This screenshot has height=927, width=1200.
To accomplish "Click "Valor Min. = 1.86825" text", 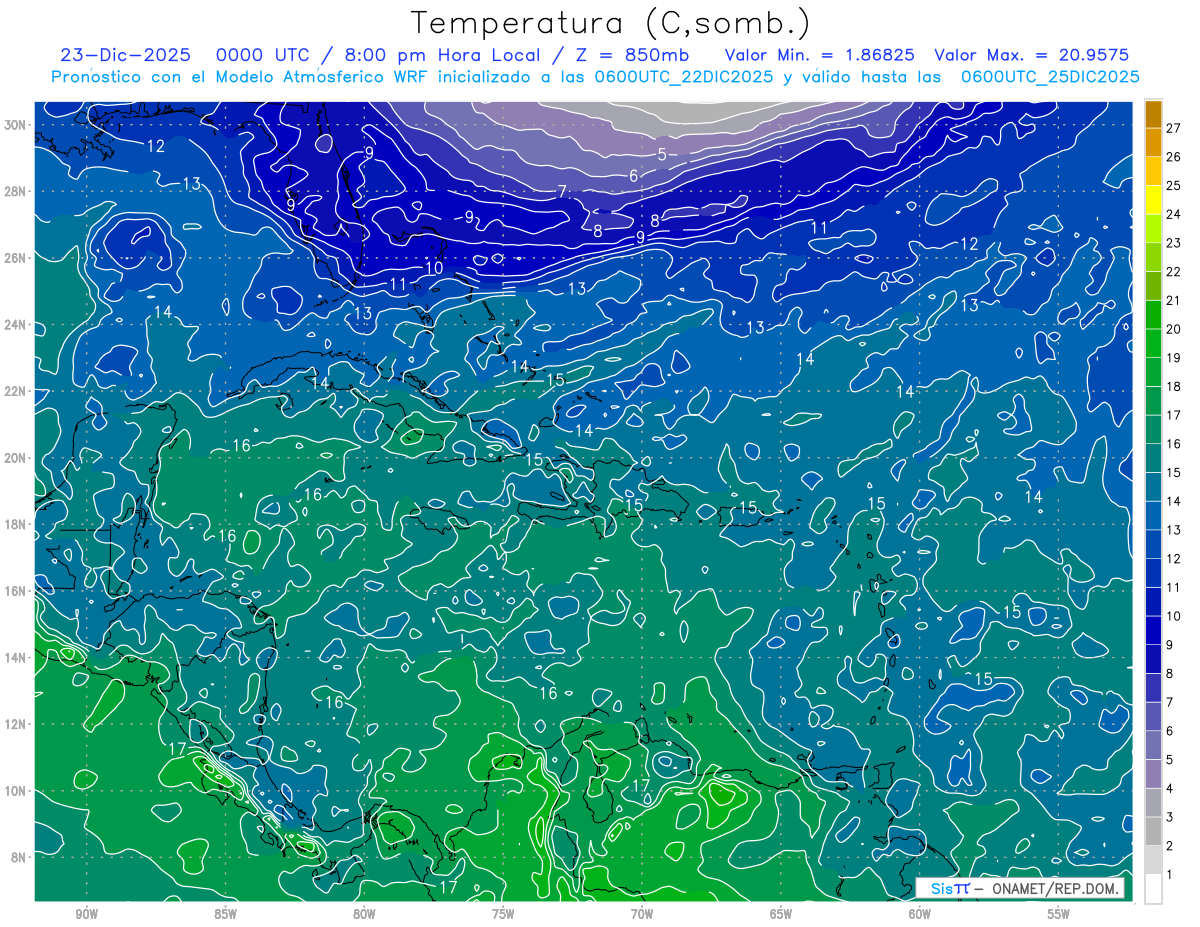I will pos(819,55).
